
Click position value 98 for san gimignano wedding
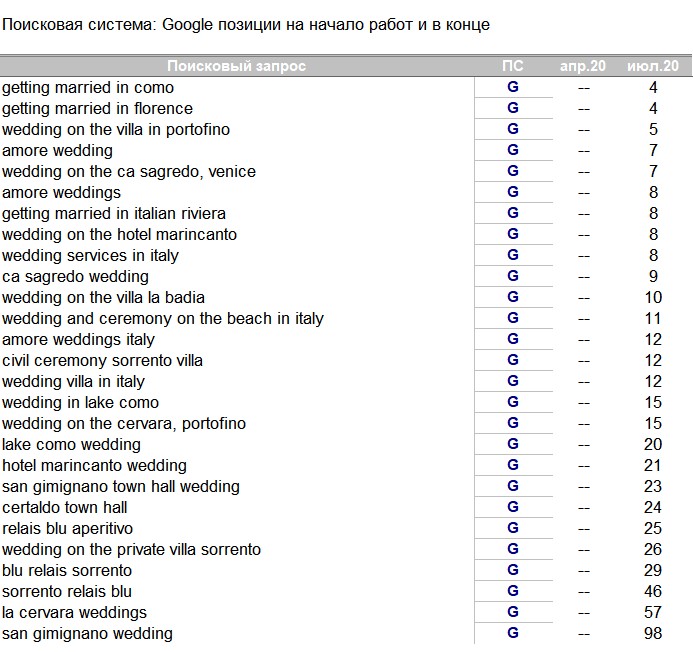click(x=653, y=633)
